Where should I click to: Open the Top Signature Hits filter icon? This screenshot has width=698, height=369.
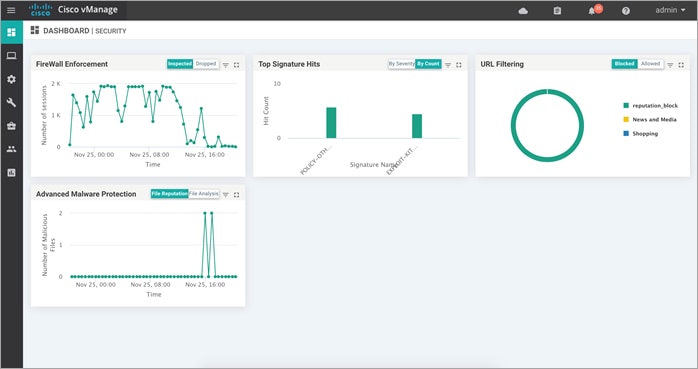click(x=448, y=65)
